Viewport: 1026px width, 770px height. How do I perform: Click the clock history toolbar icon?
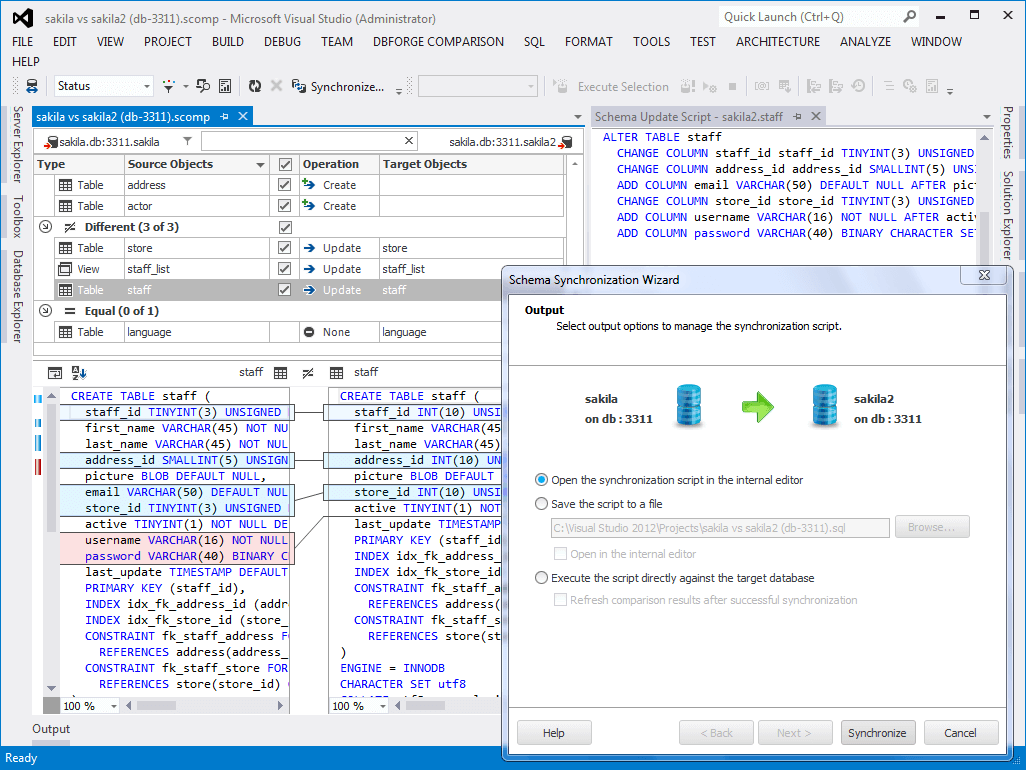point(858,86)
